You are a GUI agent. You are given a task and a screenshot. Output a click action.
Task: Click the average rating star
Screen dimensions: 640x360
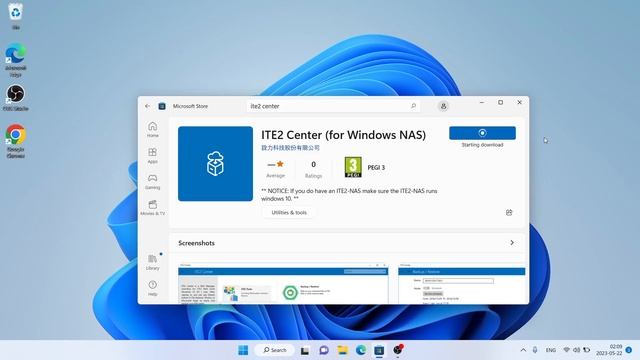[x=280, y=164]
